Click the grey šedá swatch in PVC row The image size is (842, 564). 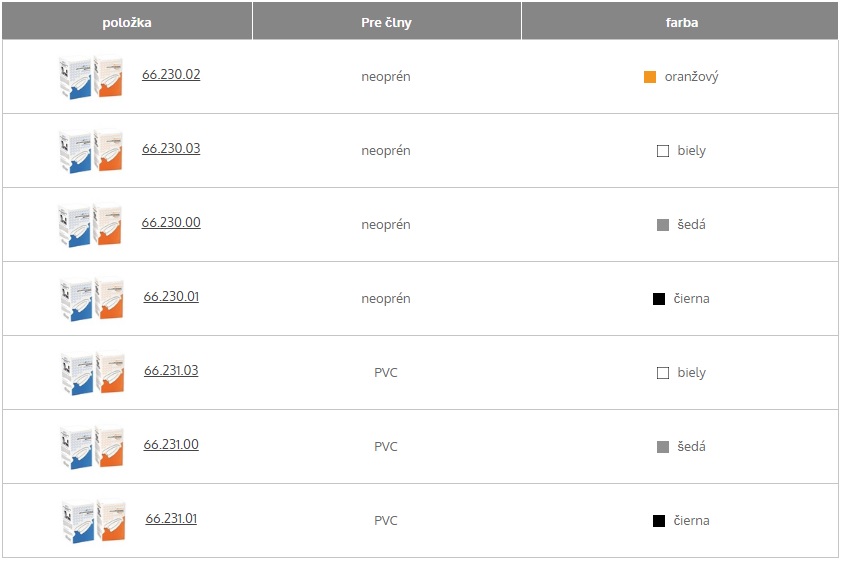663,447
